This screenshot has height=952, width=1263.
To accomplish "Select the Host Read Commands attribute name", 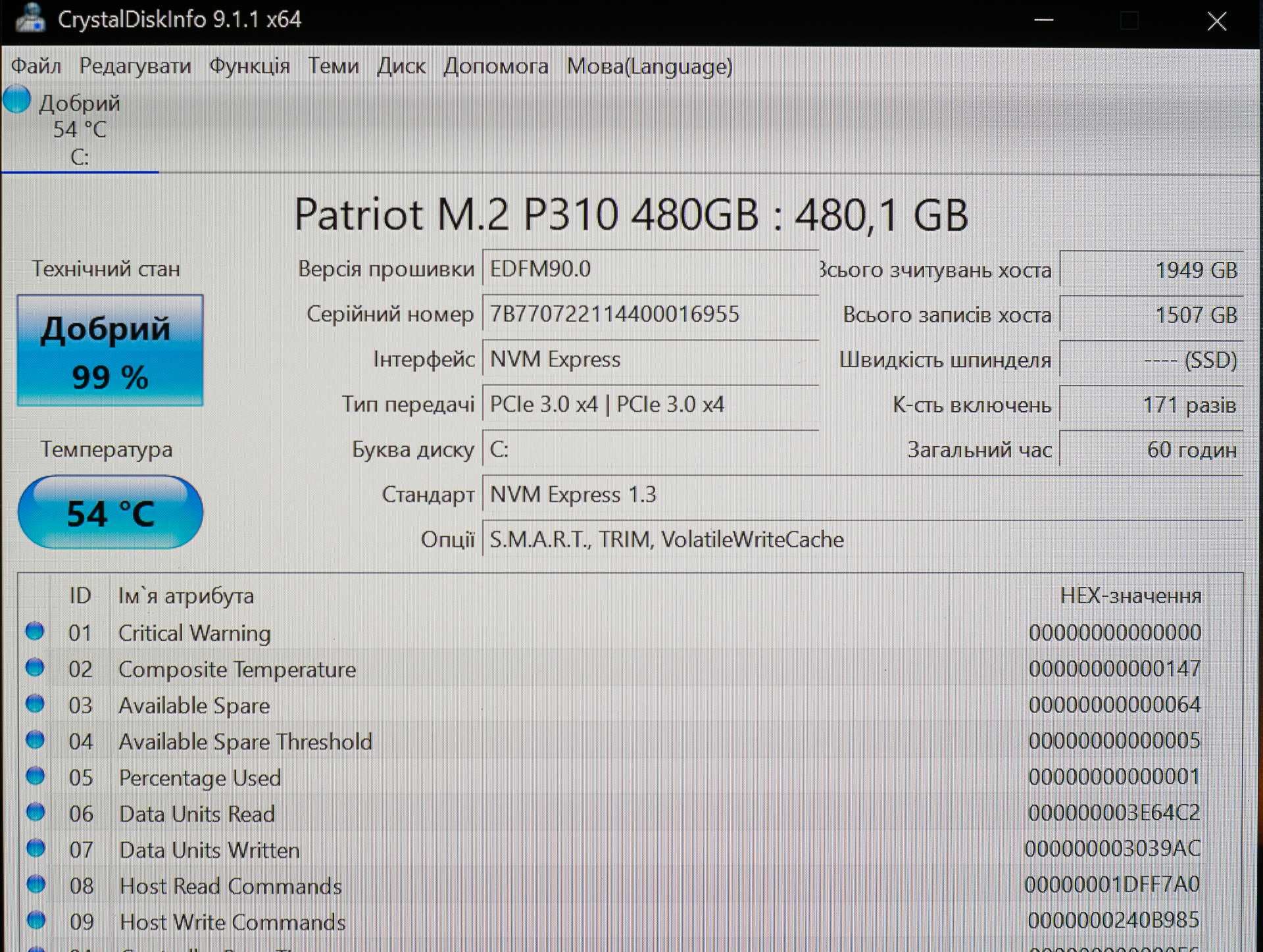I will coord(231,886).
